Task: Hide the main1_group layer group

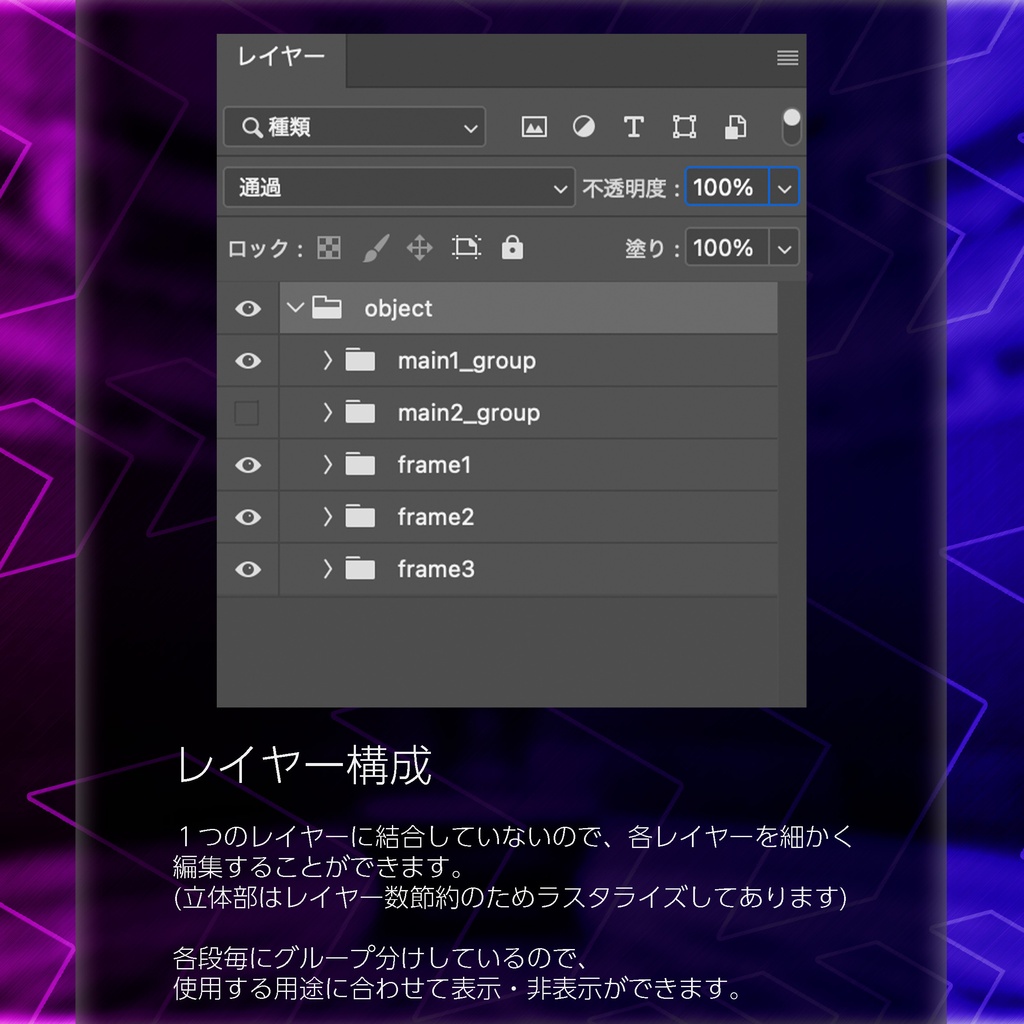Action: click(248, 360)
